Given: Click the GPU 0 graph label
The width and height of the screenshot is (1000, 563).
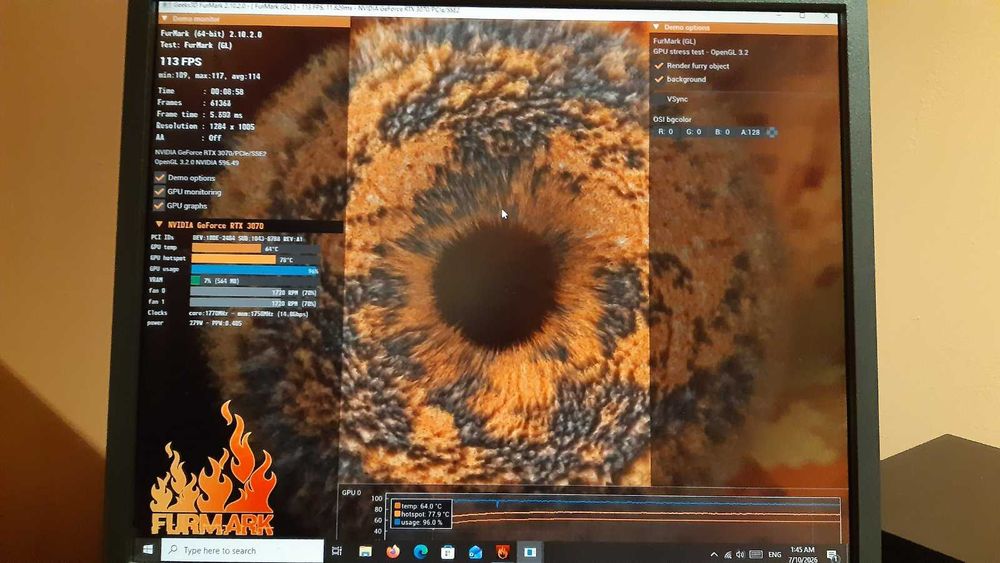Looking at the screenshot, I should [x=351, y=493].
